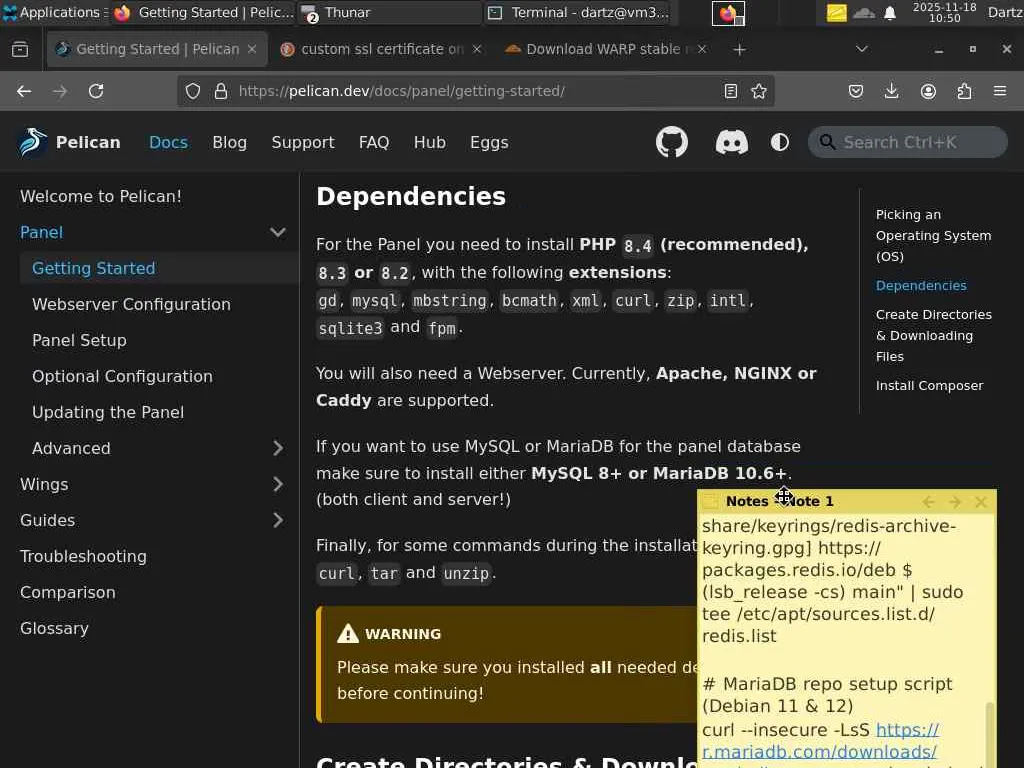The image size is (1024, 768).
Task: Open the Firefox View icon
Action: coord(20,49)
